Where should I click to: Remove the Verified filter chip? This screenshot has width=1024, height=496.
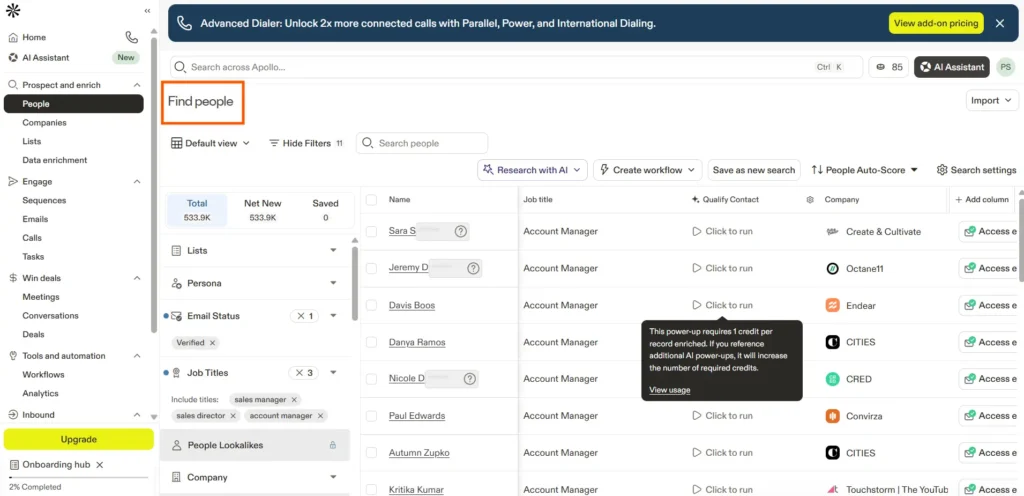212,342
